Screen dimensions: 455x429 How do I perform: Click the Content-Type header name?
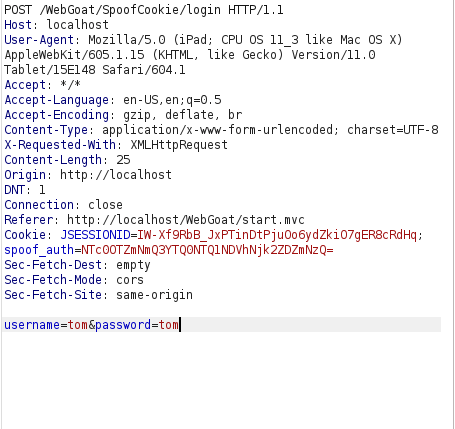click(x=46, y=130)
